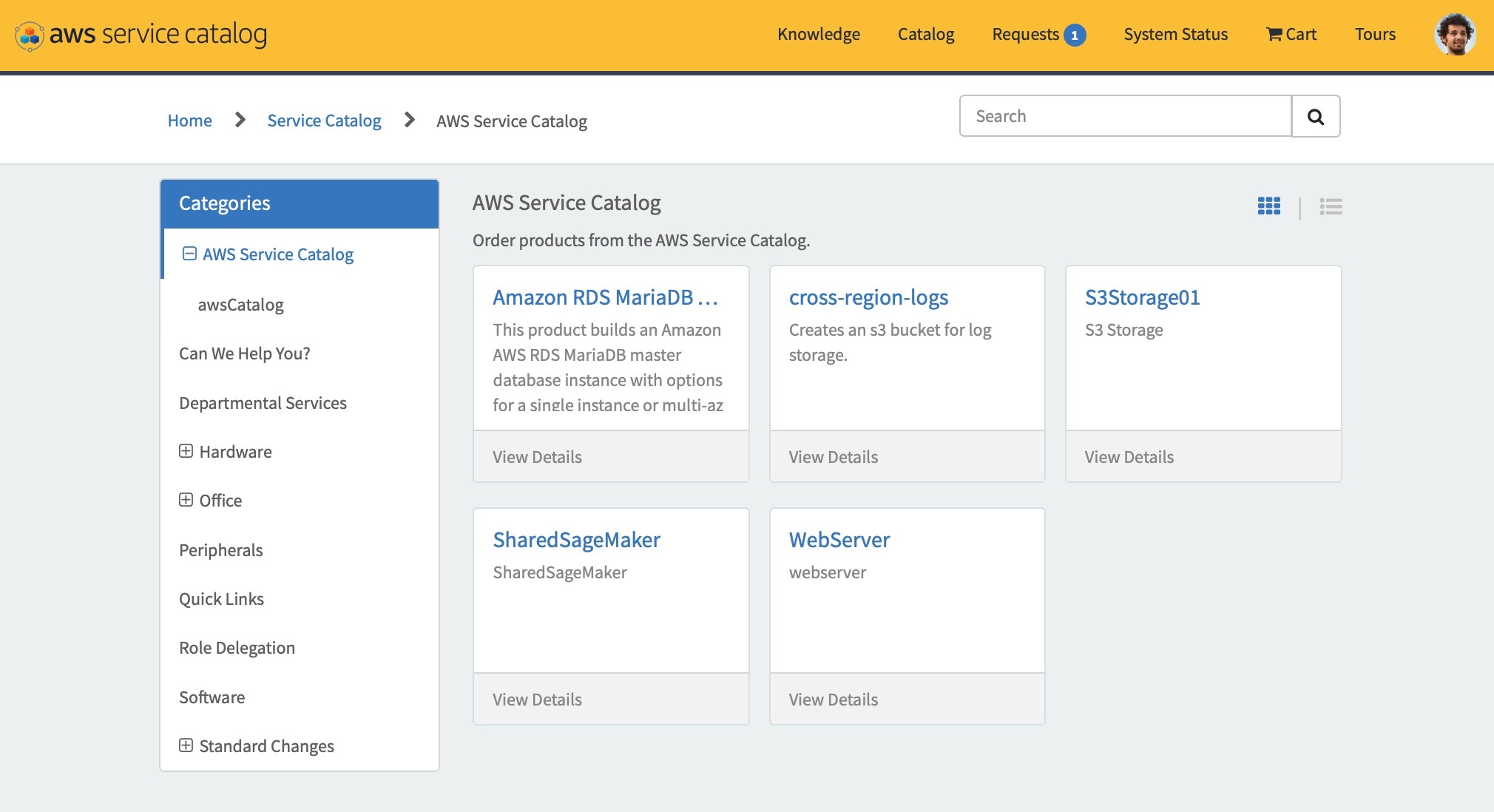Open the Knowledge menu item
This screenshot has width=1494, height=812.
click(x=819, y=34)
